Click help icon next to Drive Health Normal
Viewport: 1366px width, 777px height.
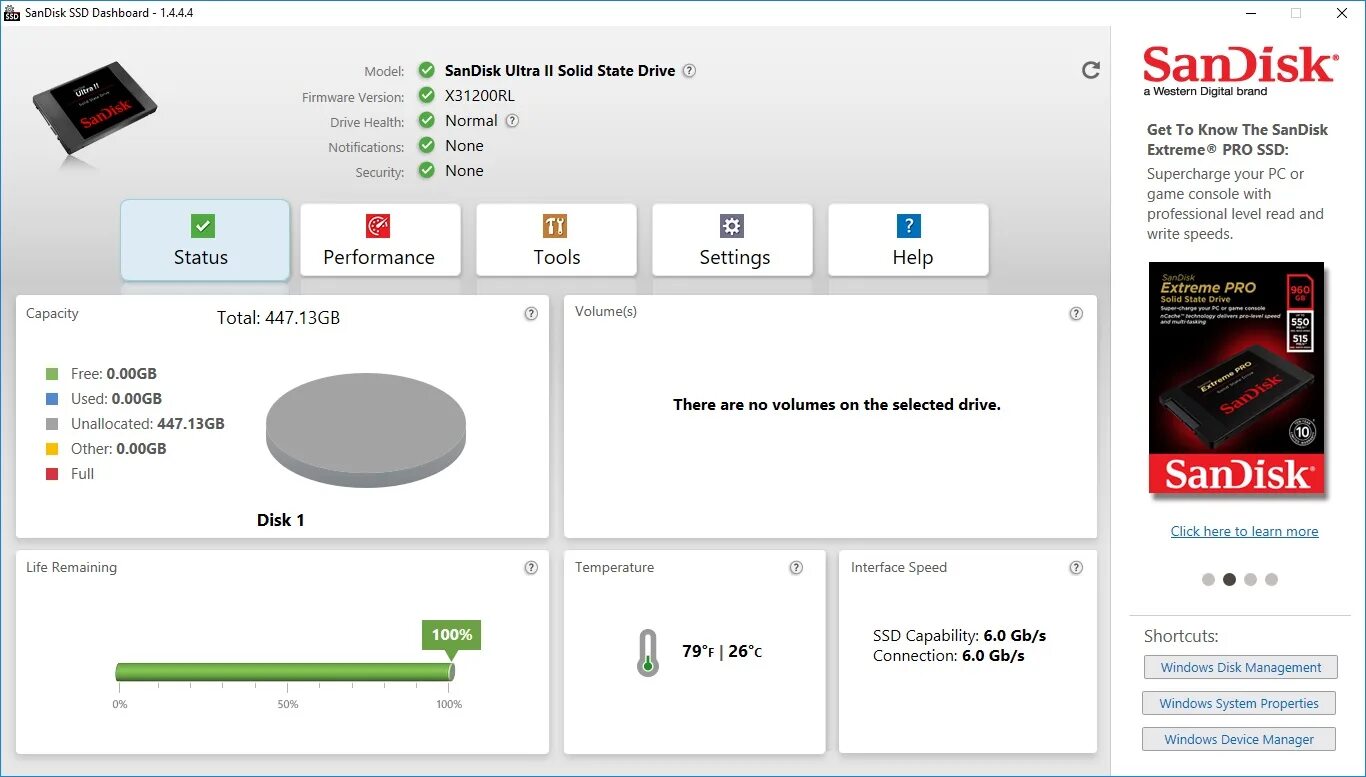(x=512, y=121)
